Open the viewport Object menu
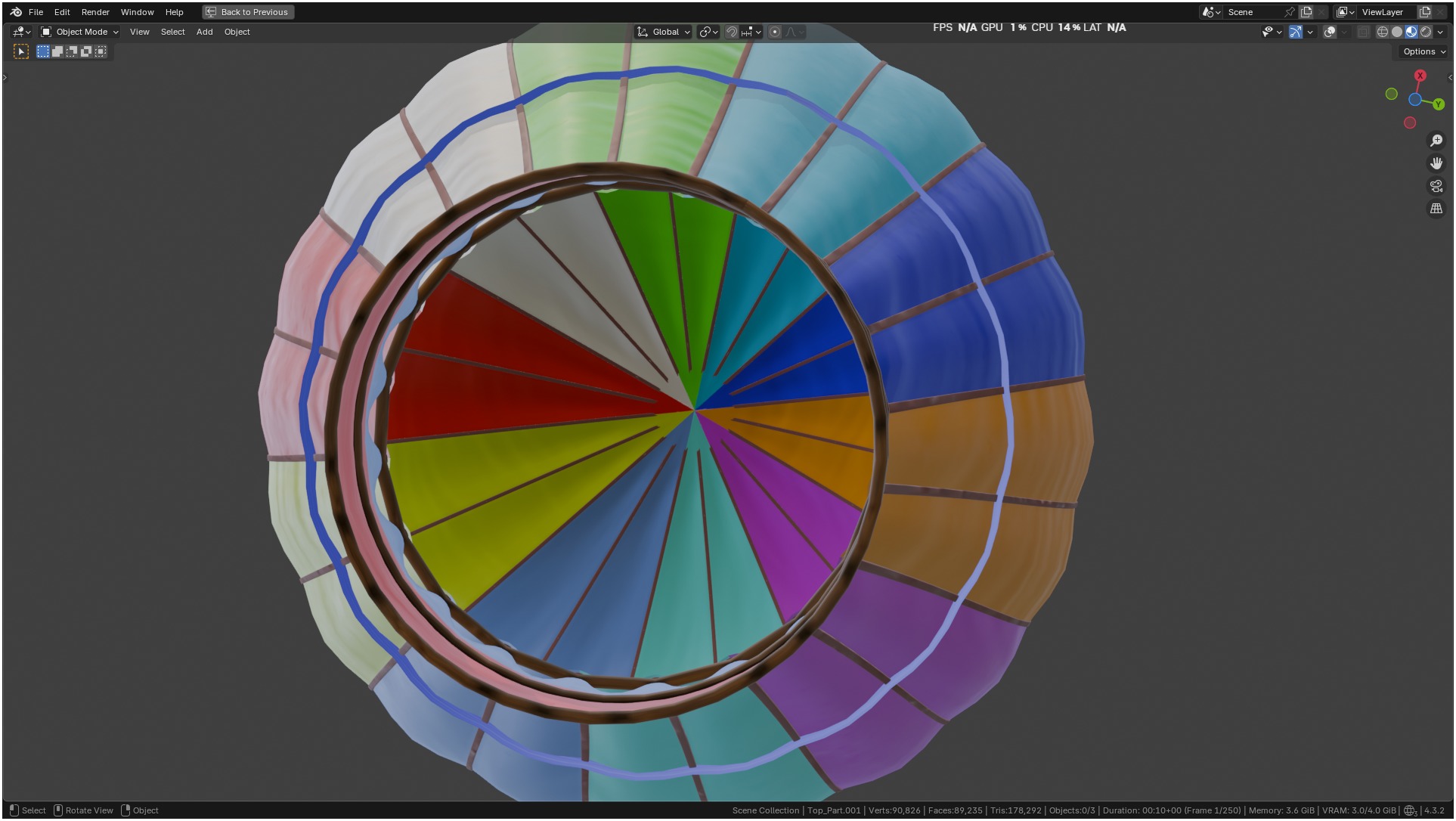Screen dimensions: 1456x821 (x=237, y=32)
